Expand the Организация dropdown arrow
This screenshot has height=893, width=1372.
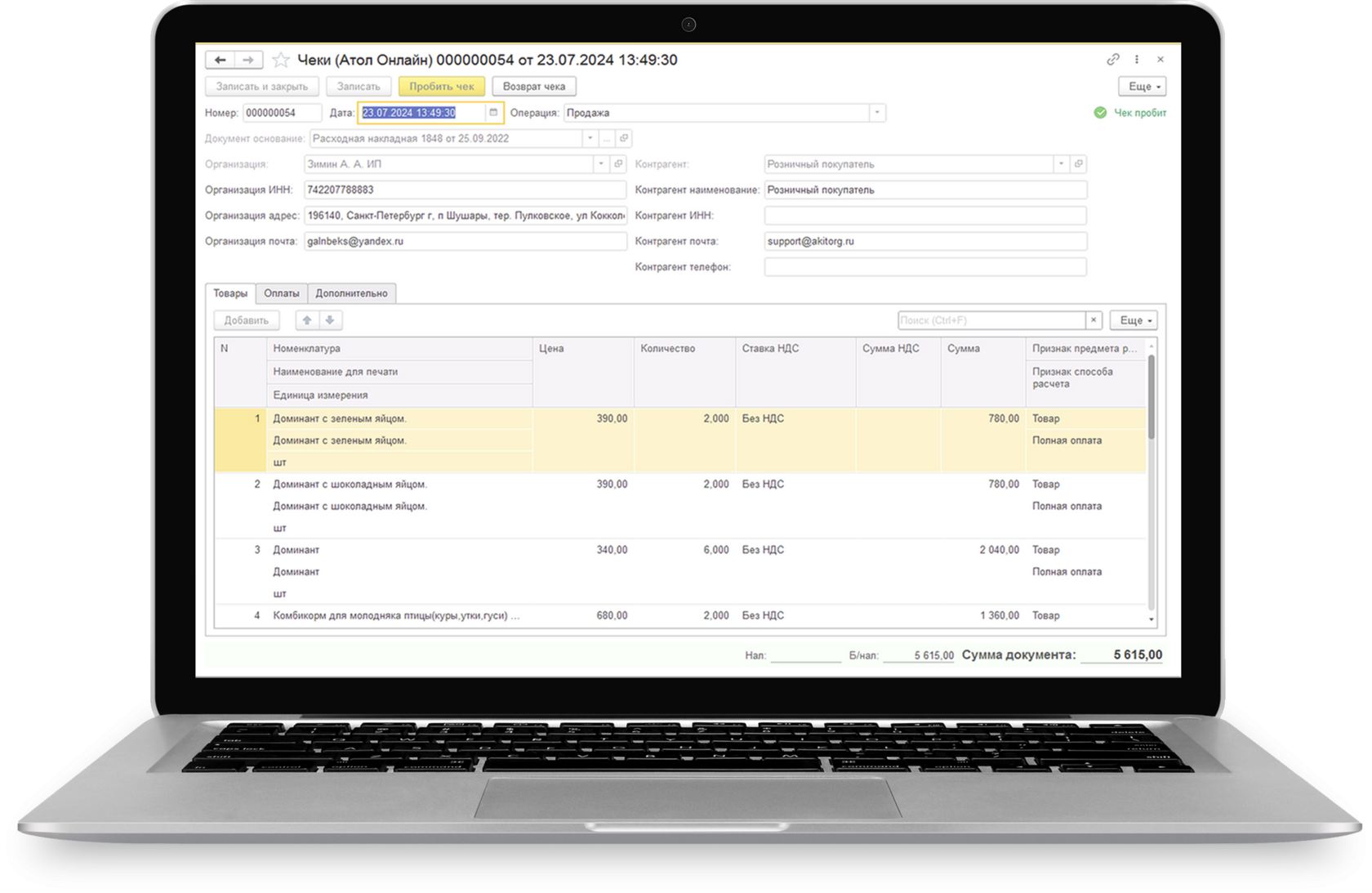[x=601, y=164]
